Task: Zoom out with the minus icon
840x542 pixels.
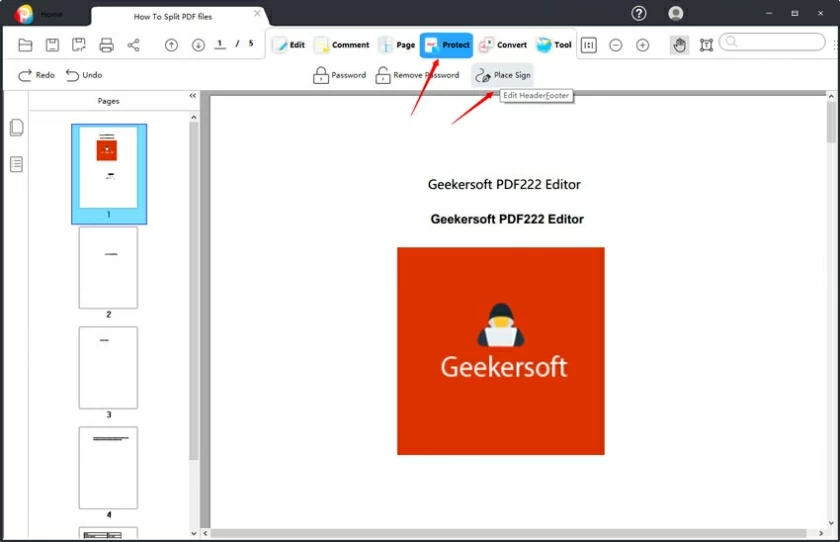Action: pyautogui.click(x=616, y=46)
